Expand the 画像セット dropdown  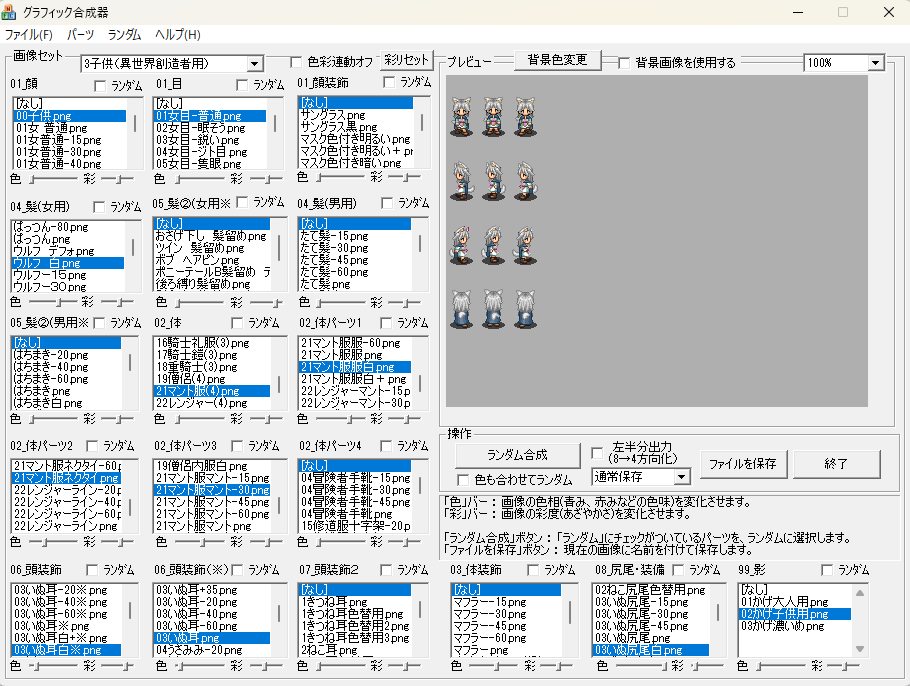pos(255,63)
